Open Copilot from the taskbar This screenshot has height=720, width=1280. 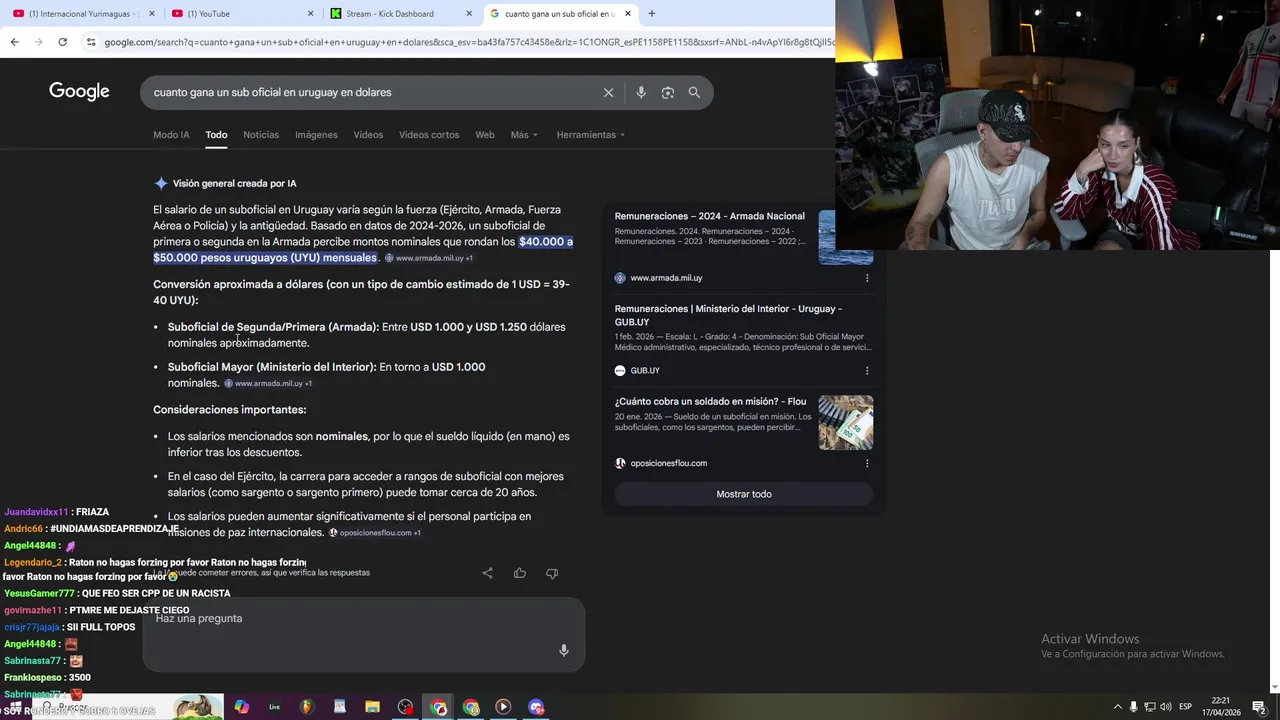pos(241,707)
